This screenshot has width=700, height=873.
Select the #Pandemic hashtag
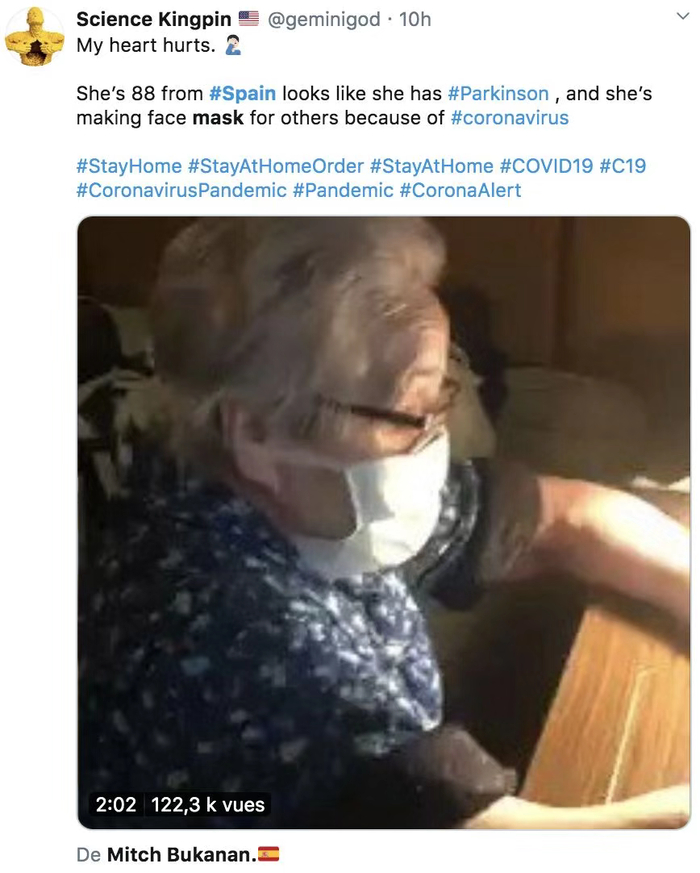(343, 190)
